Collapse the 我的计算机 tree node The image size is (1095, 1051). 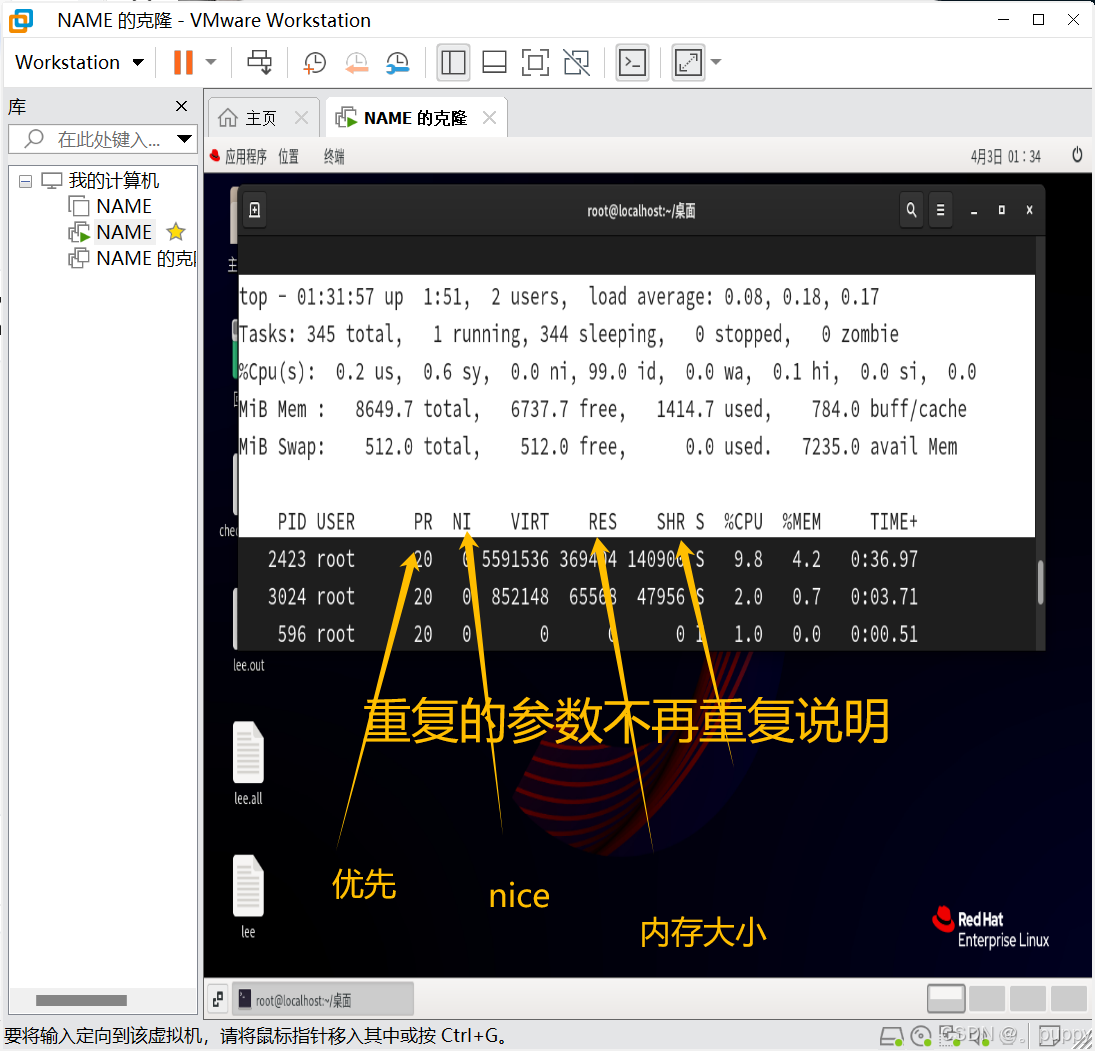pos(24,180)
